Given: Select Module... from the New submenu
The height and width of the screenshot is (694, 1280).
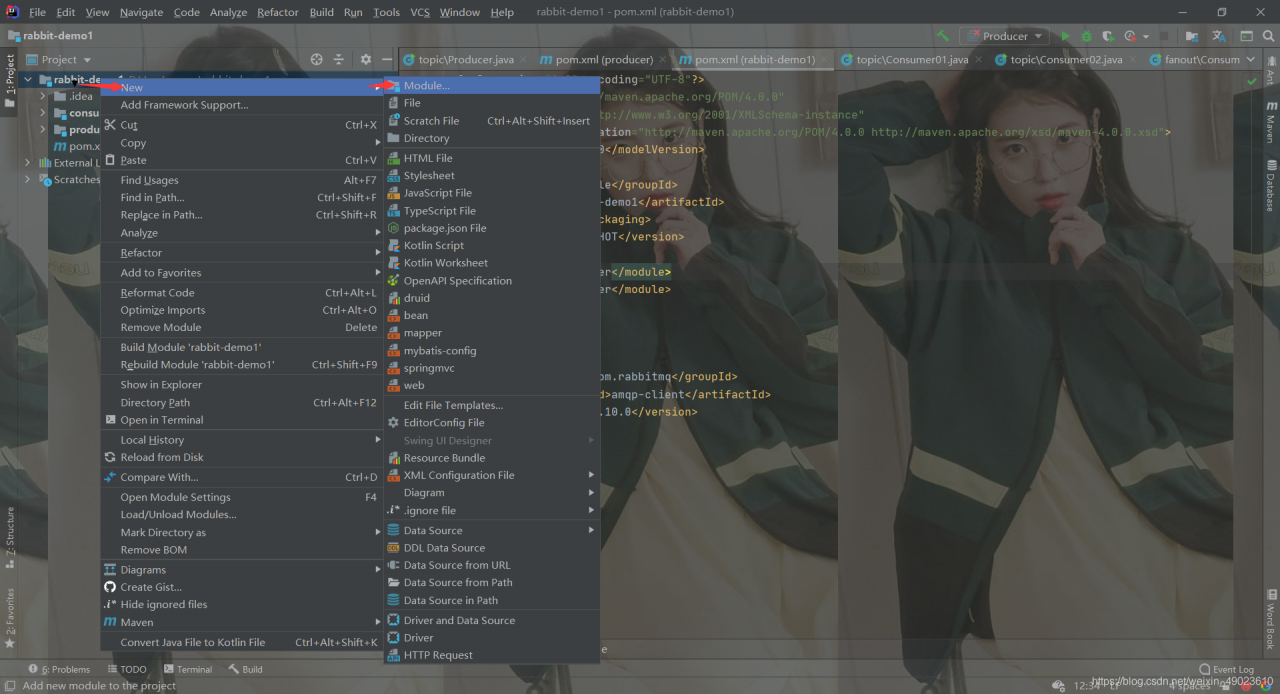Looking at the screenshot, I should 426,86.
